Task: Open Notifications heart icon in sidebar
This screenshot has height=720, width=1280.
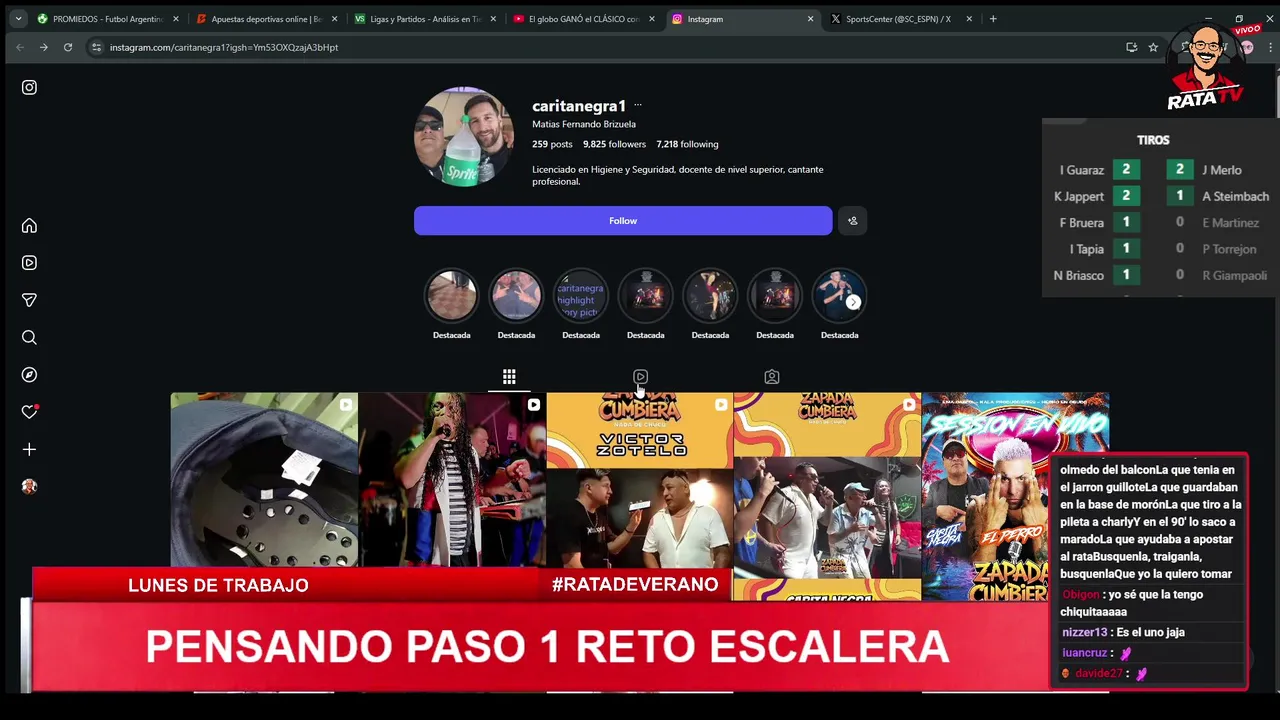Action: [29, 412]
